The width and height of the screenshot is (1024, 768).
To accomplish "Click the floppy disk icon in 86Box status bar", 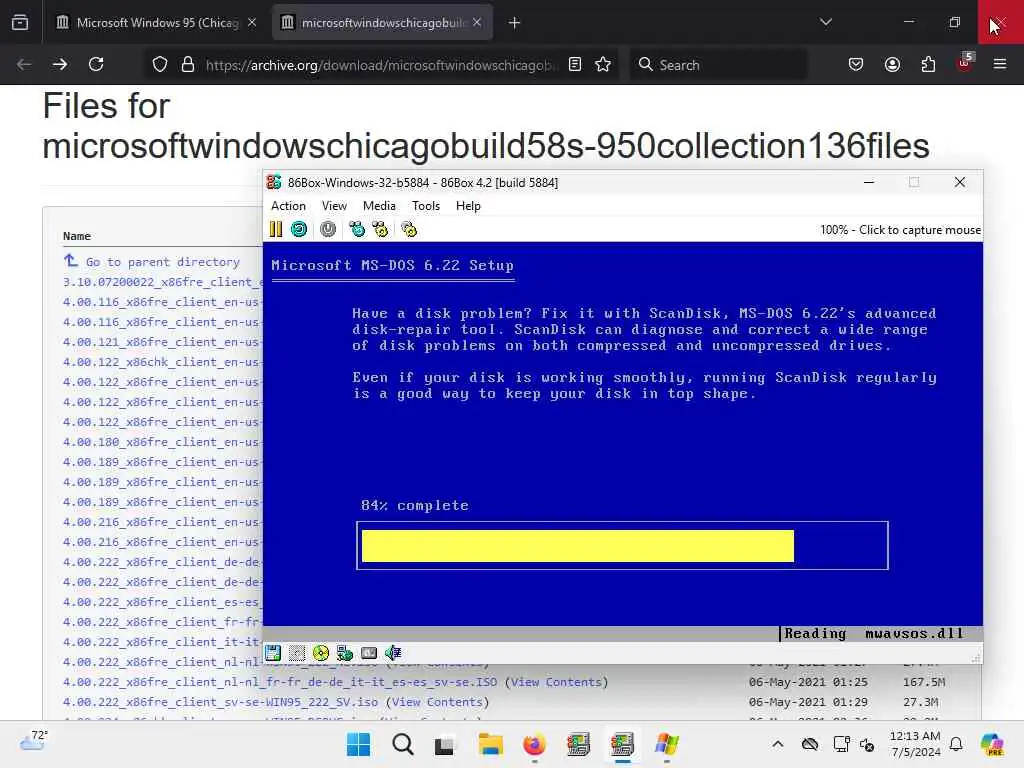I will (x=273, y=652).
